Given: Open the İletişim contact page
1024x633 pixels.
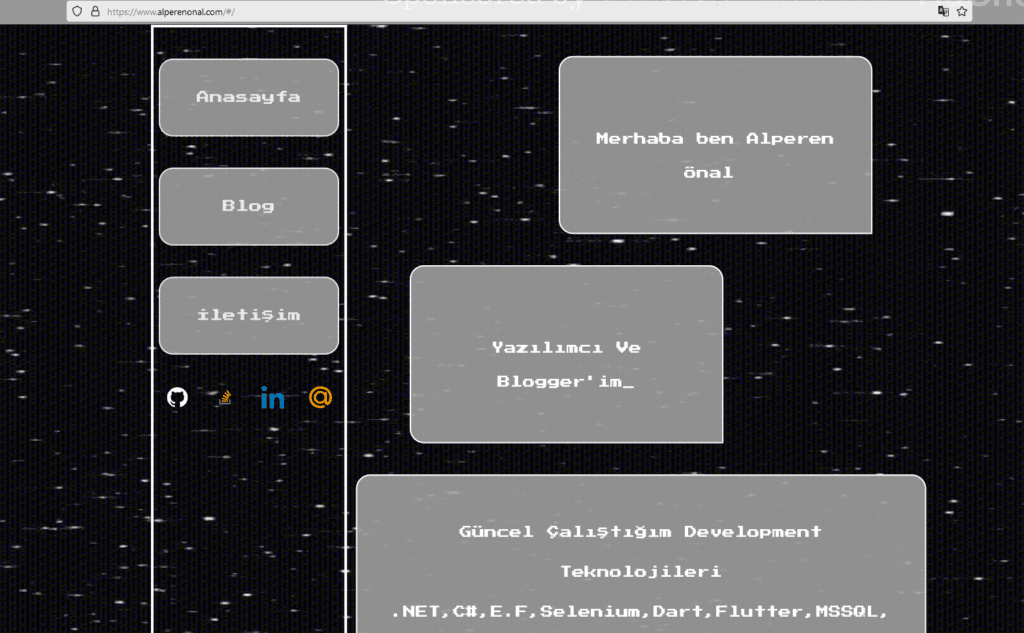Looking at the screenshot, I should [249, 316].
